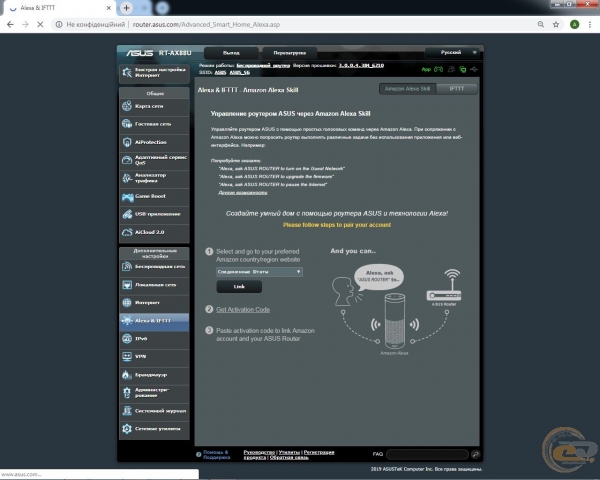The width and height of the screenshot is (600, 480).
Task: Open a new browser tab
Action: (126, 8)
